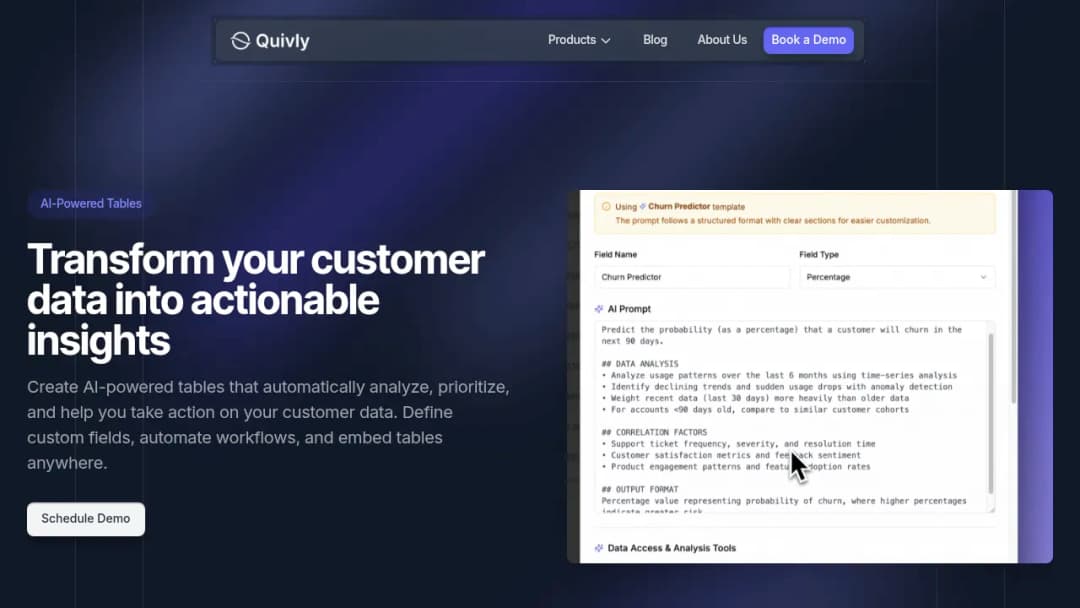
Task: Click the panel's outer vertical scrollbar
Action: coord(1014,297)
